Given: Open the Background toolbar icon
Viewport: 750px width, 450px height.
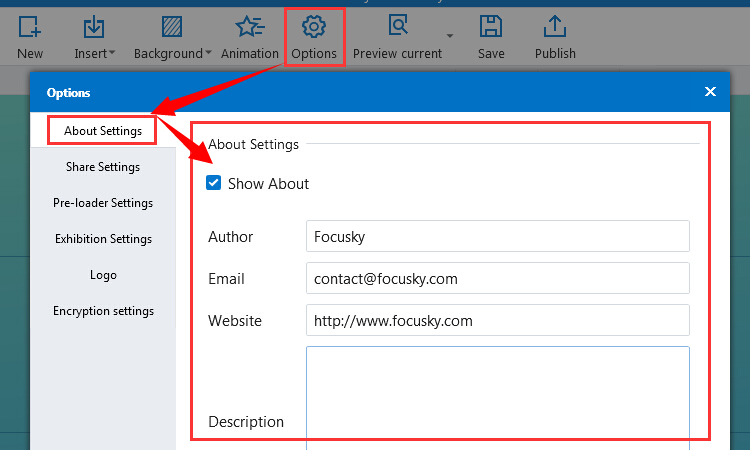Looking at the screenshot, I should pyautogui.click(x=172, y=27).
